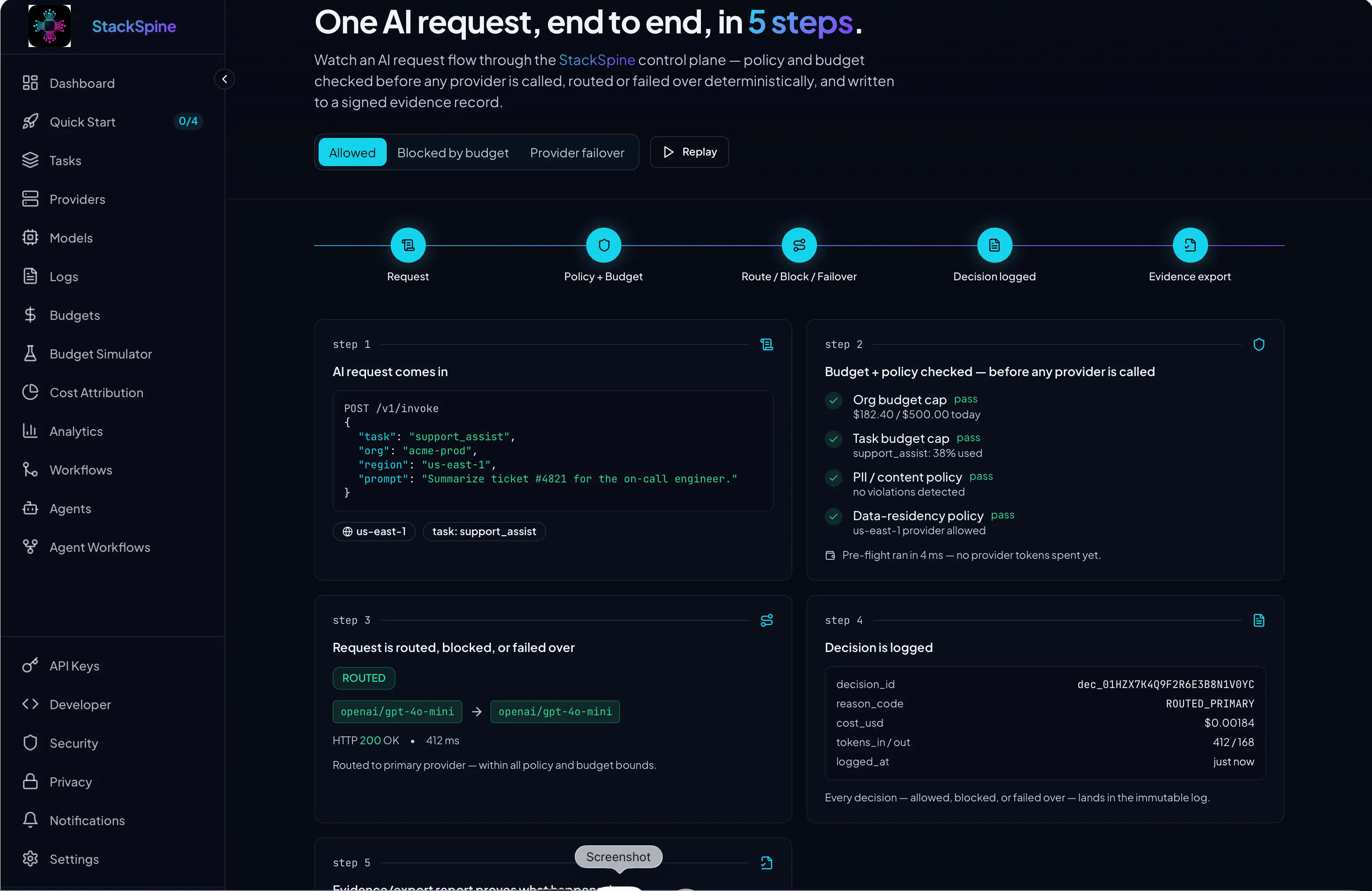Go to Dashboard menu label

coord(82,83)
